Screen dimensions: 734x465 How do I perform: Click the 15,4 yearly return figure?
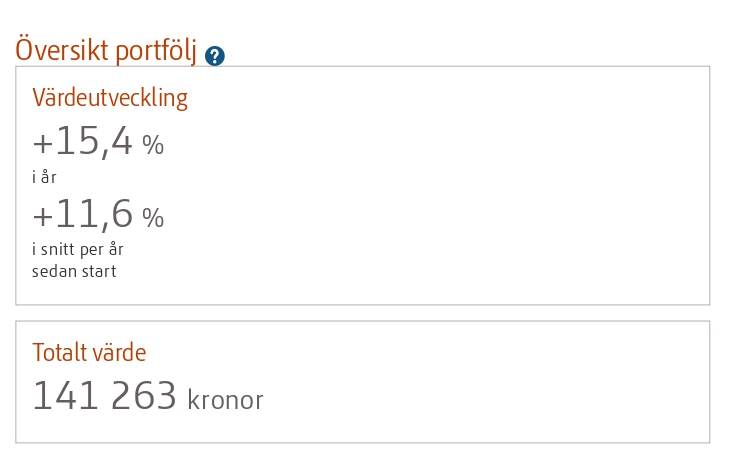[94, 141]
